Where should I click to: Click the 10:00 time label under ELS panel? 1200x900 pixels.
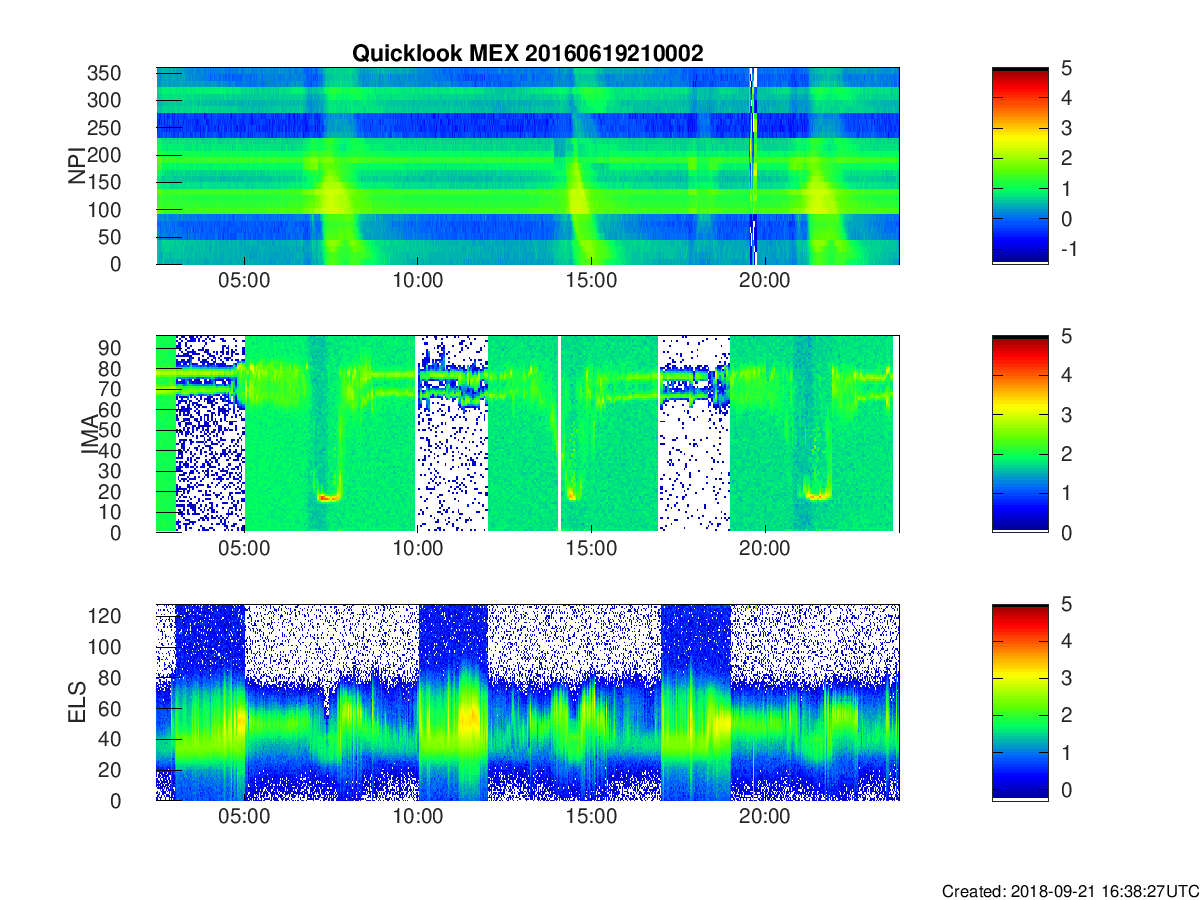(417, 817)
